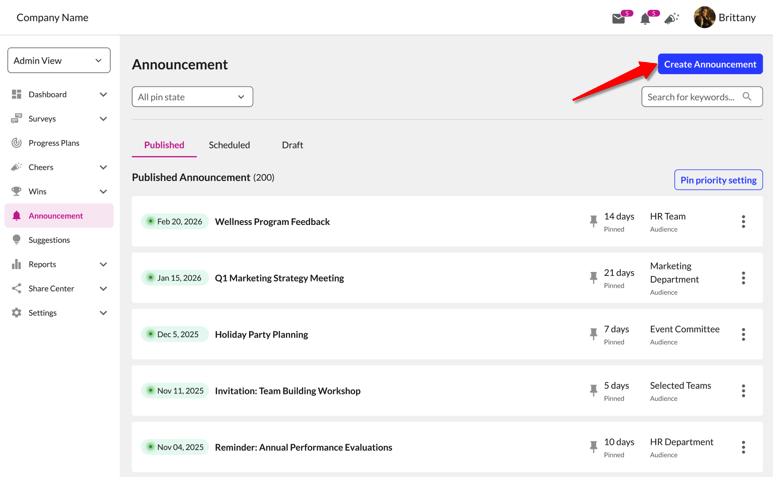Expand the Surveys menu chevron
Screen dimensions: 773x477
pyautogui.click(x=103, y=118)
